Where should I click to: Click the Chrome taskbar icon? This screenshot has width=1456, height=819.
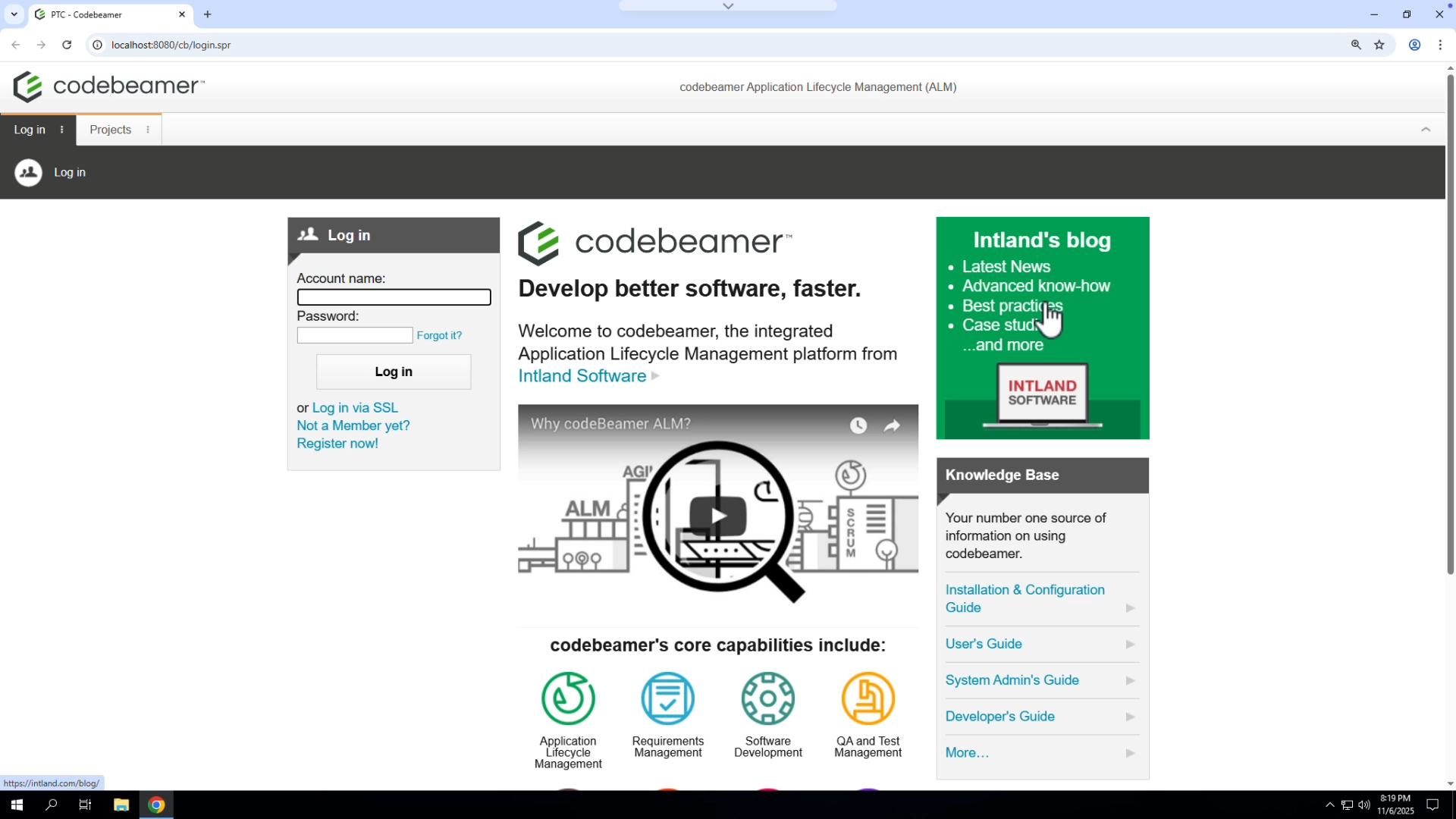tap(156, 805)
